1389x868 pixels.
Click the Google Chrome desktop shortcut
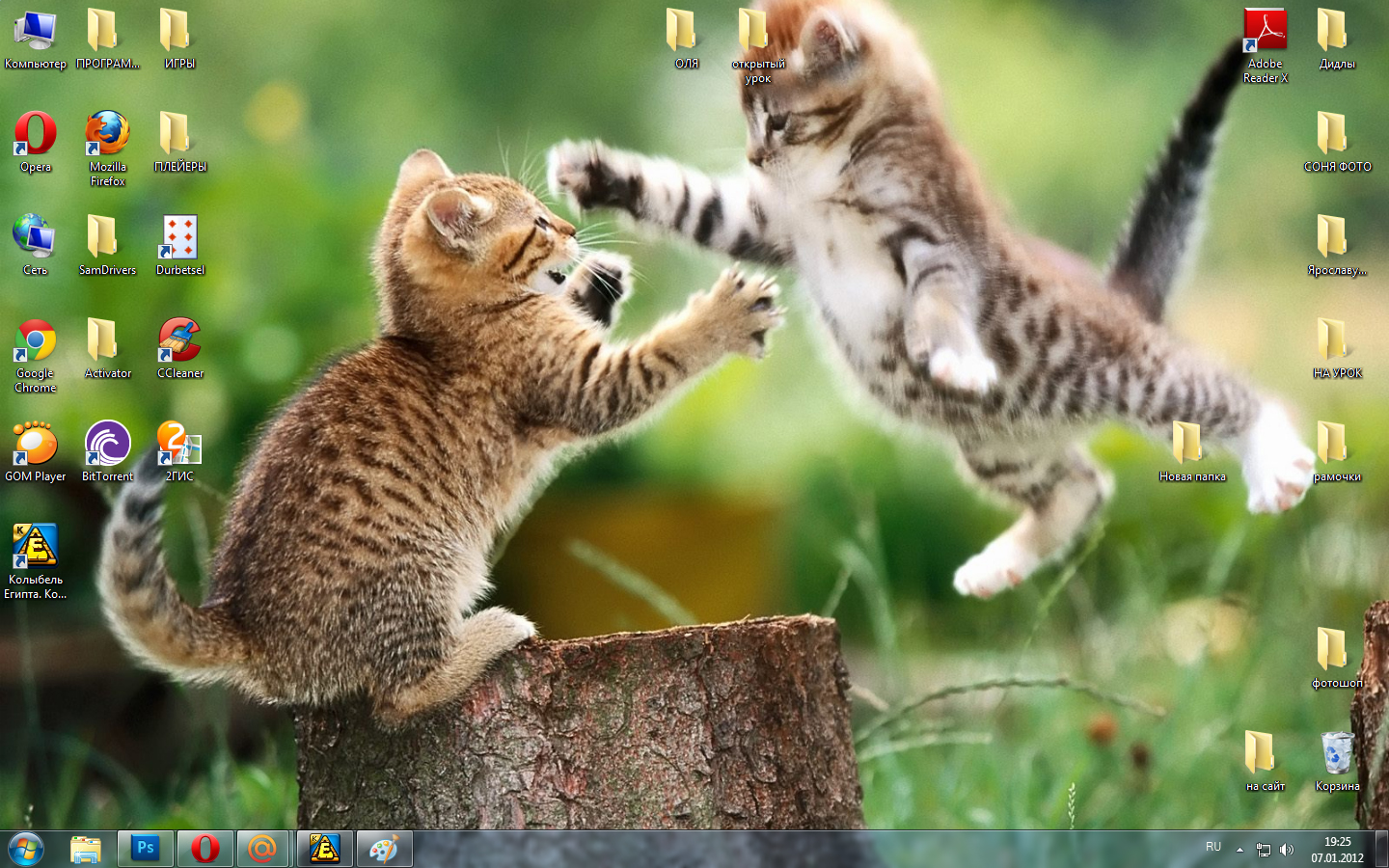click(x=36, y=342)
